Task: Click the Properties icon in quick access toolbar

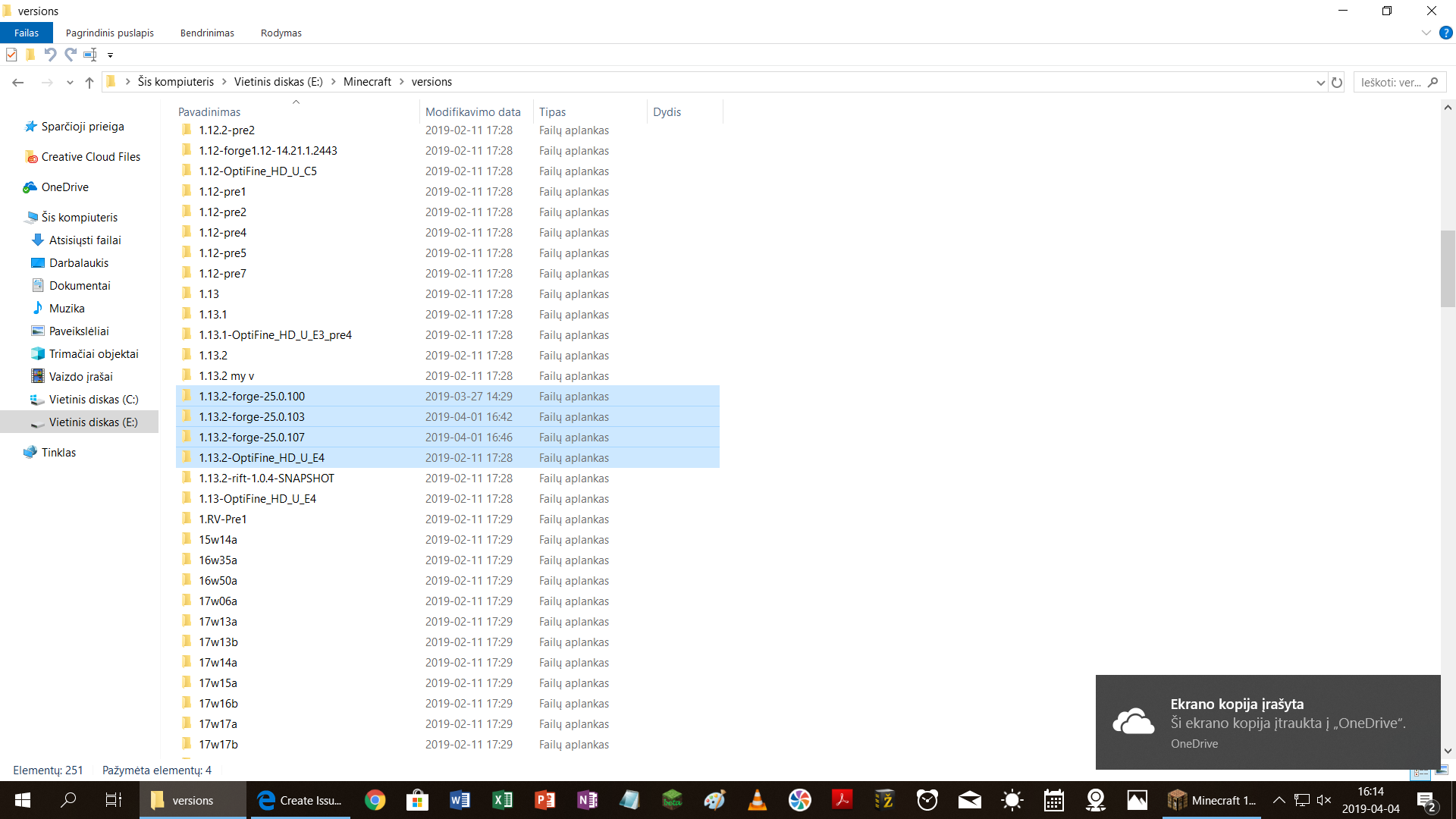Action: click(11, 55)
